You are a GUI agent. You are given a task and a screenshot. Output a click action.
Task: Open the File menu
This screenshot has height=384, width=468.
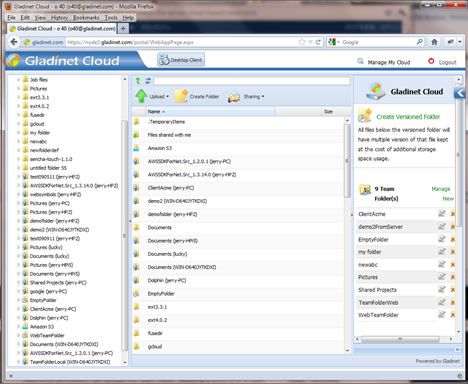[x=11, y=17]
